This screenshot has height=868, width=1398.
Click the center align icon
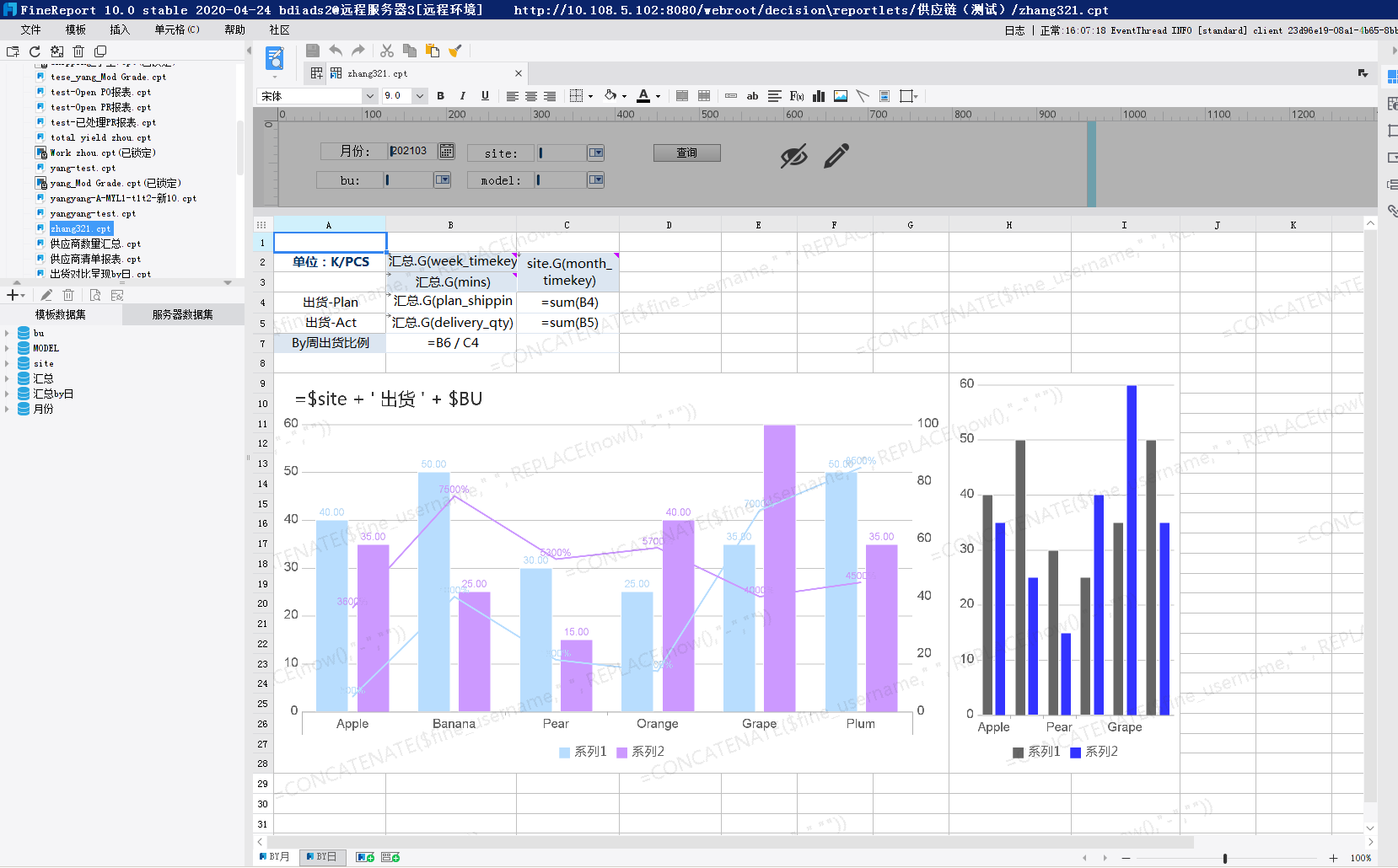click(531, 96)
